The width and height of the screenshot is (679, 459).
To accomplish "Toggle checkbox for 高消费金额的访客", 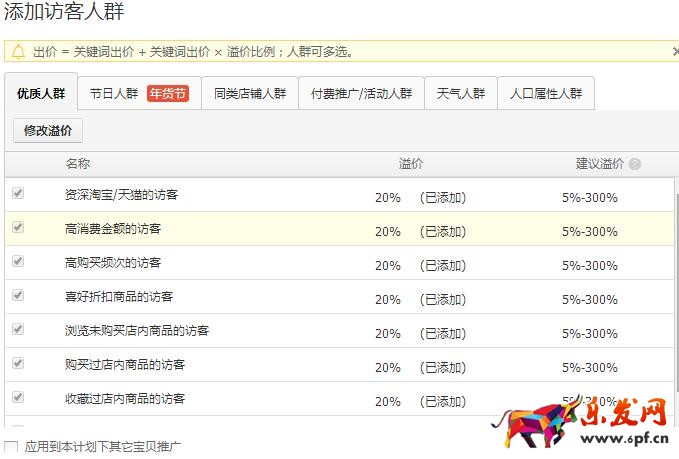I will [18, 228].
